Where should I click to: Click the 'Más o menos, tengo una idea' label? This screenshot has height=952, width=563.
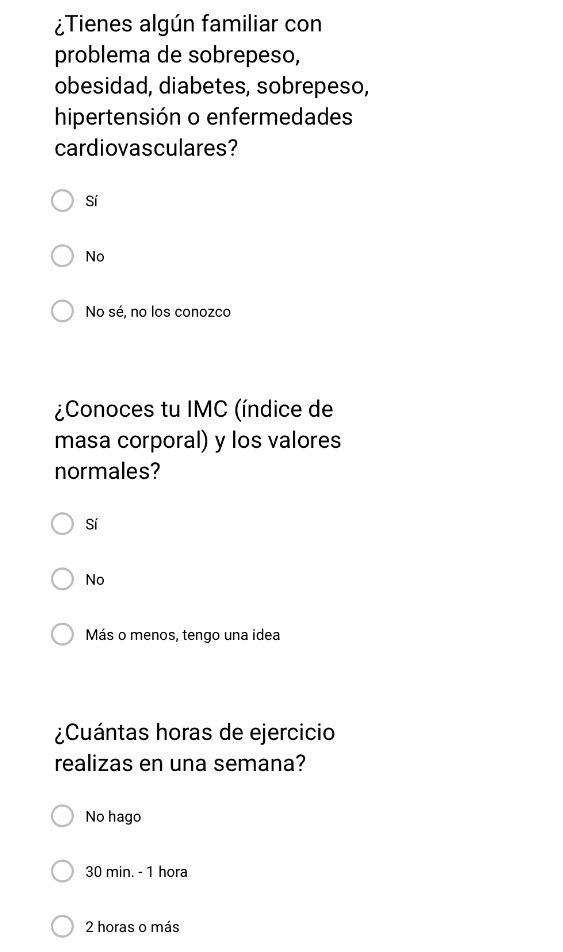coord(182,635)
